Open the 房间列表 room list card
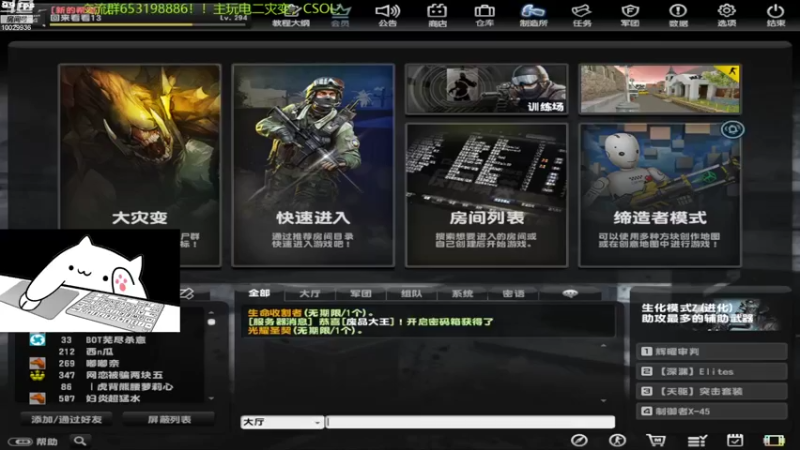 tap(486, 195)
